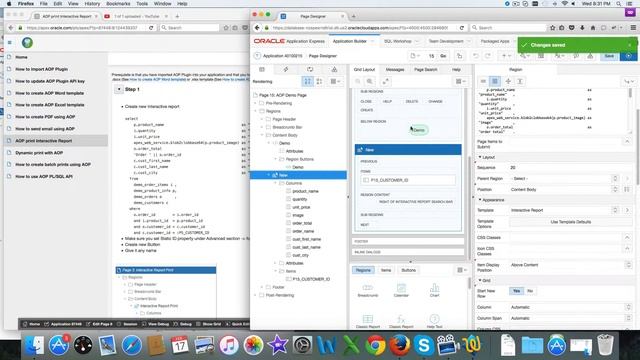This screenshot has width=640, height=360.
Task: Click the zoom in magnifier in Grid Layout
Action: click(369, 82)
